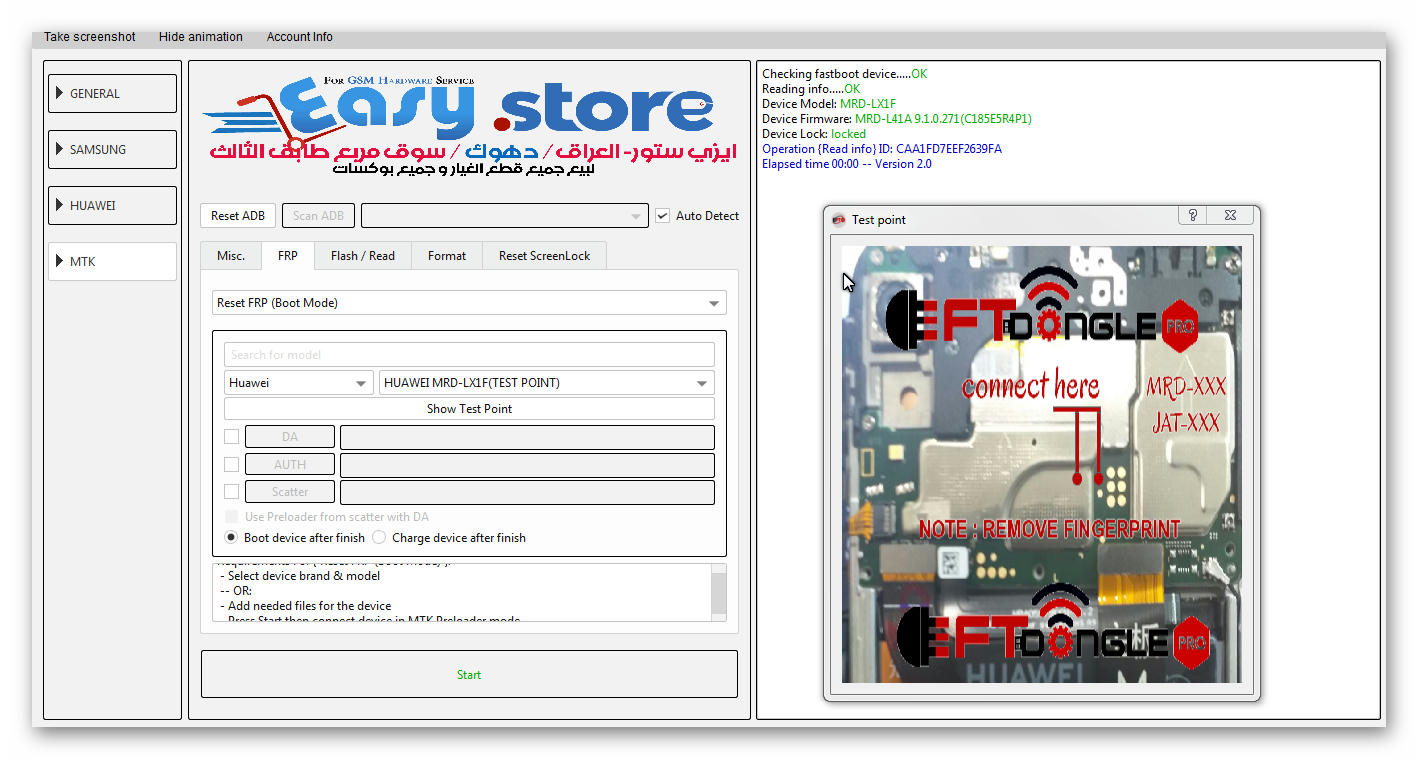1418x759 pixels.
Task: Click the Search for model field
Action: tap(469, 354)
